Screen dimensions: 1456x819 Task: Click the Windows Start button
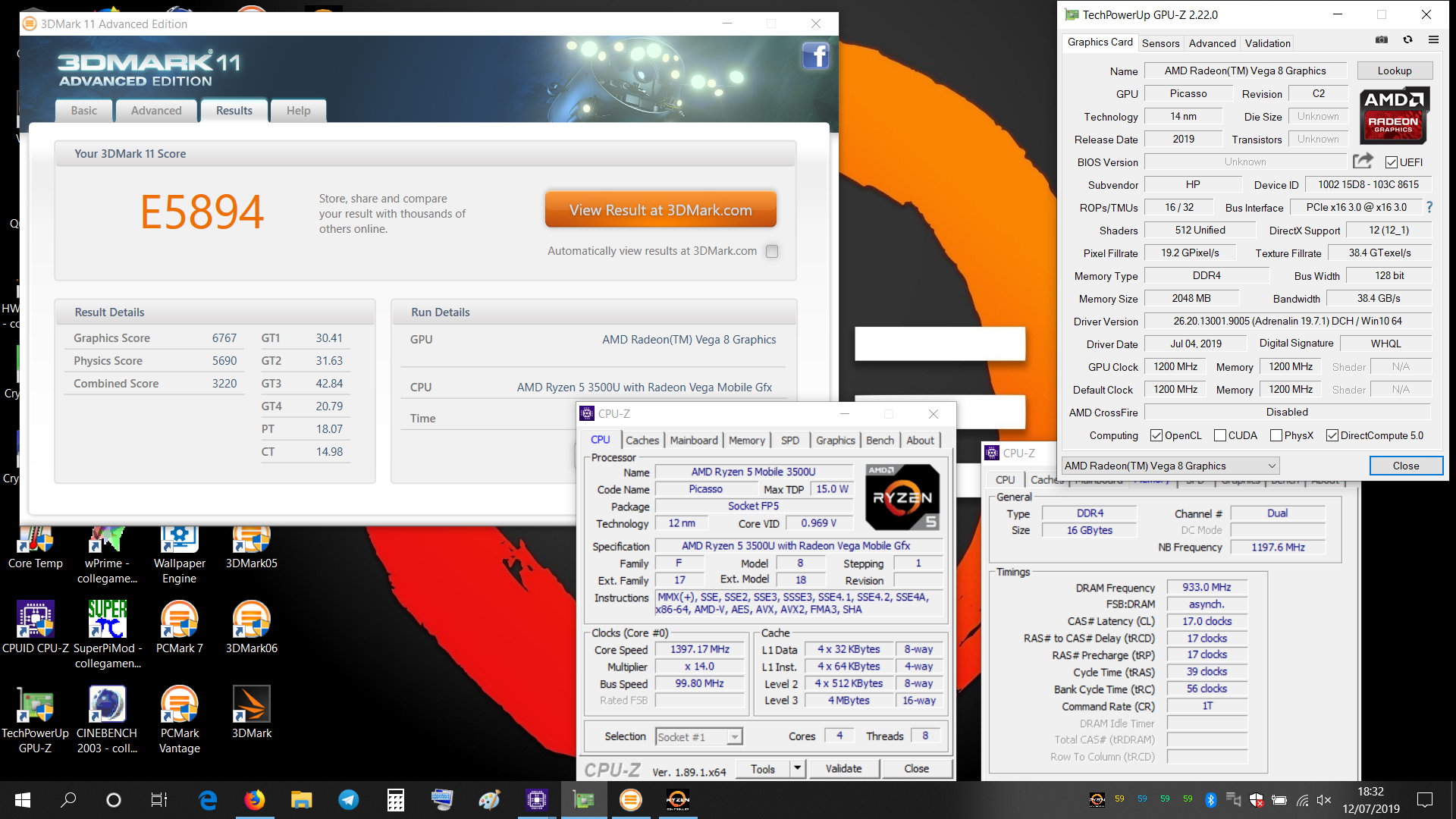pos(22,799)
